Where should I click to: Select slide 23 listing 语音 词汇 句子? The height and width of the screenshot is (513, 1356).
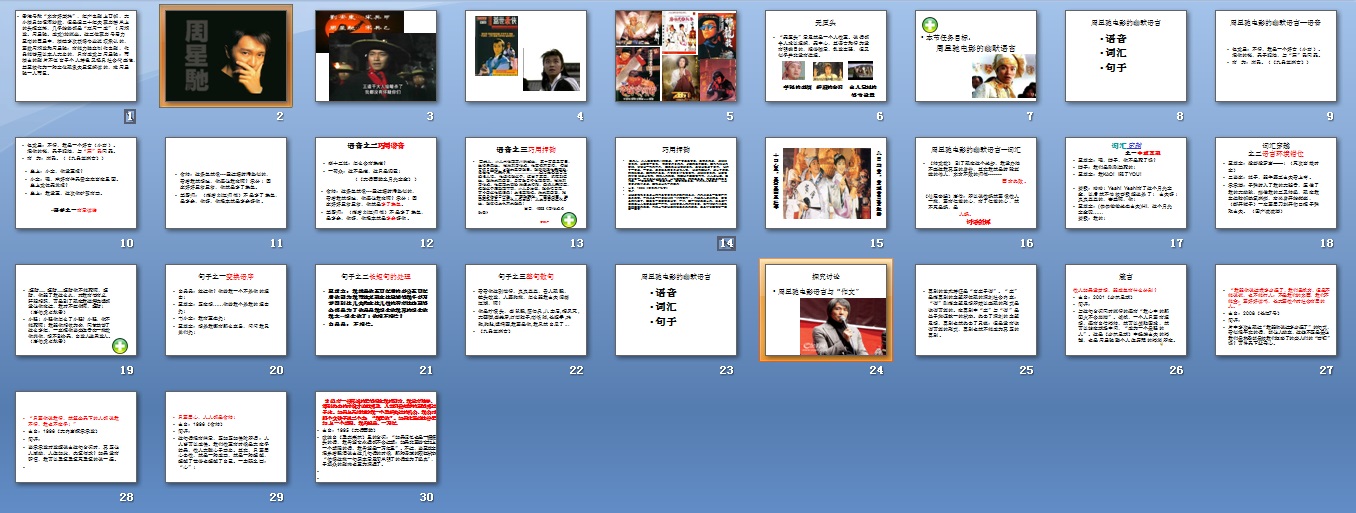click(677, 310)
